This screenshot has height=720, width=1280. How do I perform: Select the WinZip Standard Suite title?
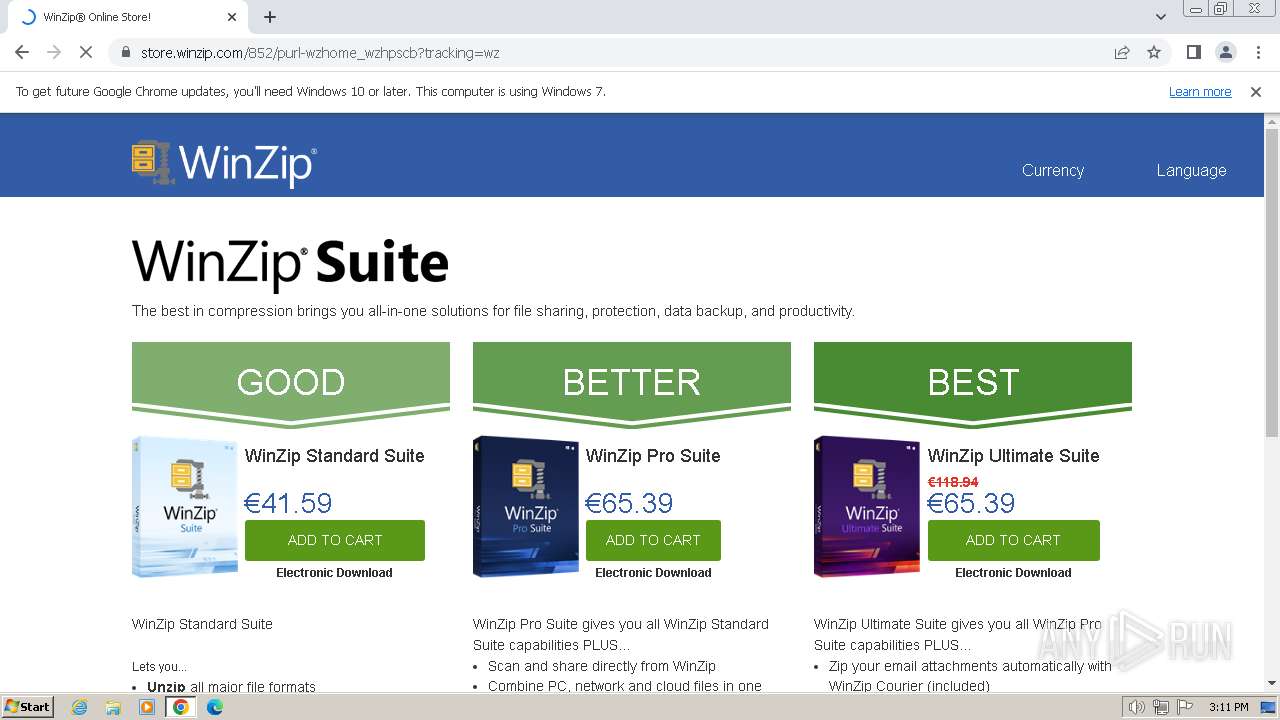pyautogui.click(x=335, y=456)
